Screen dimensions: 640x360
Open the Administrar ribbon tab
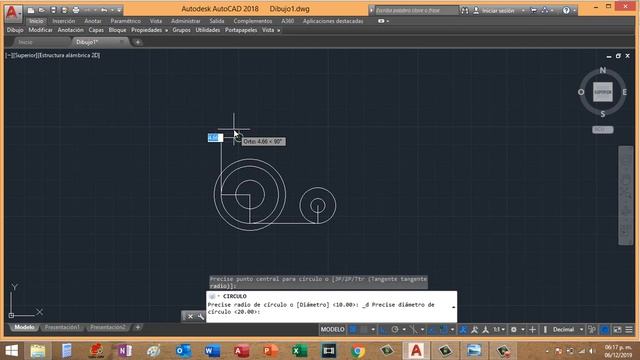click(x=185, y=21)
